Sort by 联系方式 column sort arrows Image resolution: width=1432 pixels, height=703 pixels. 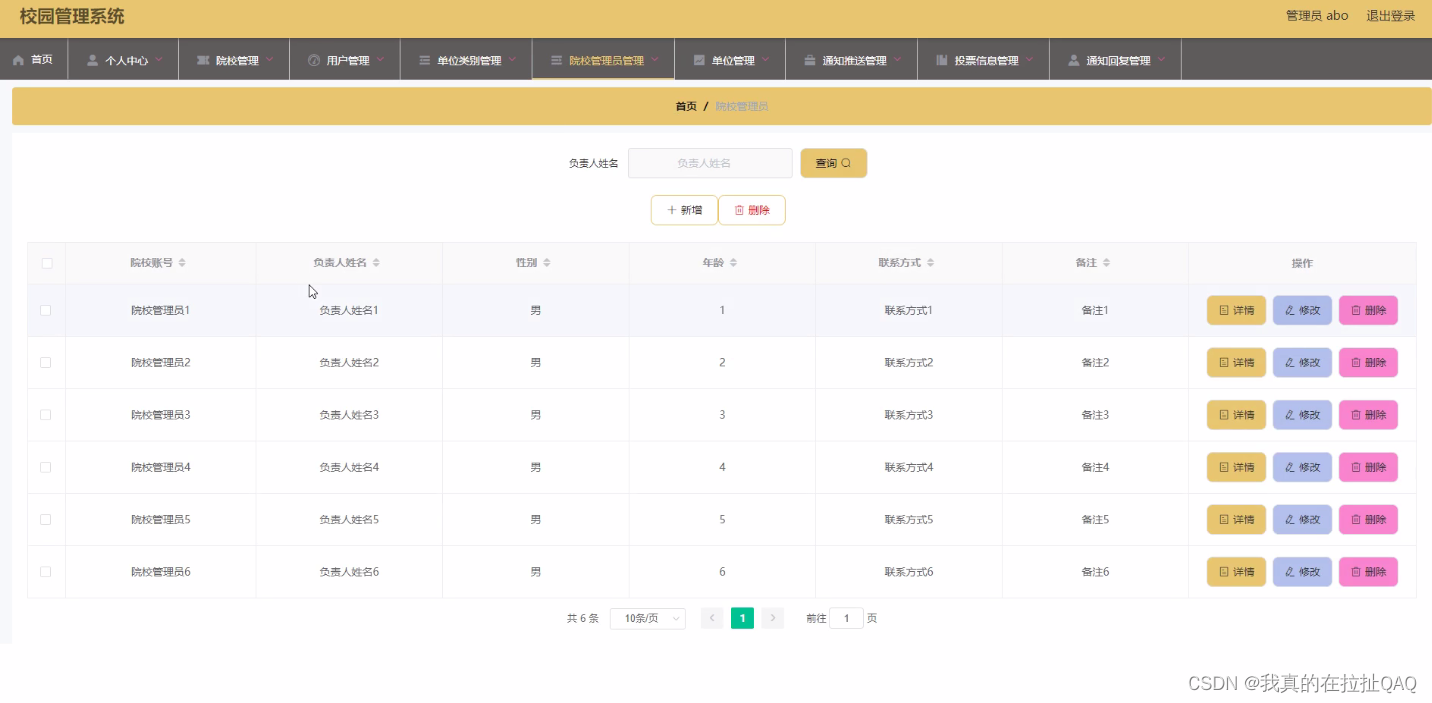[930, 263]
